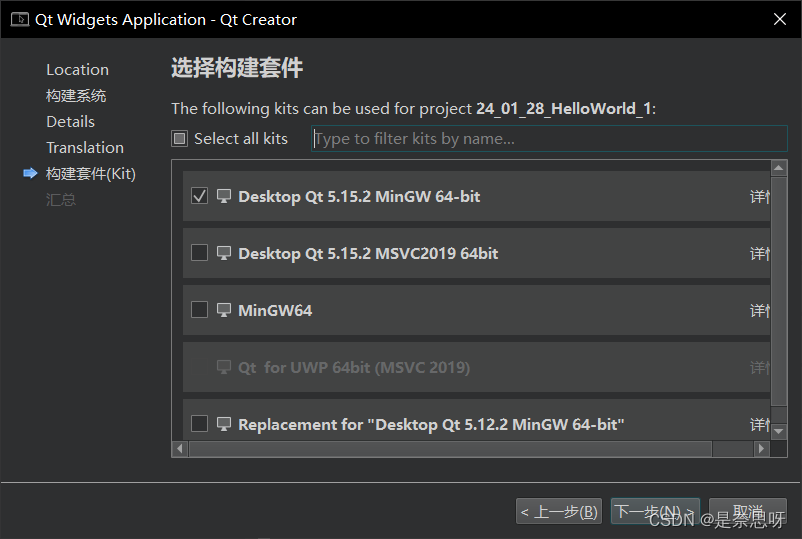The width and height of the screenshot is (802, 539).
Task: Click 构建套件(Kit) step in sidebar
Action: coord(91,174)
